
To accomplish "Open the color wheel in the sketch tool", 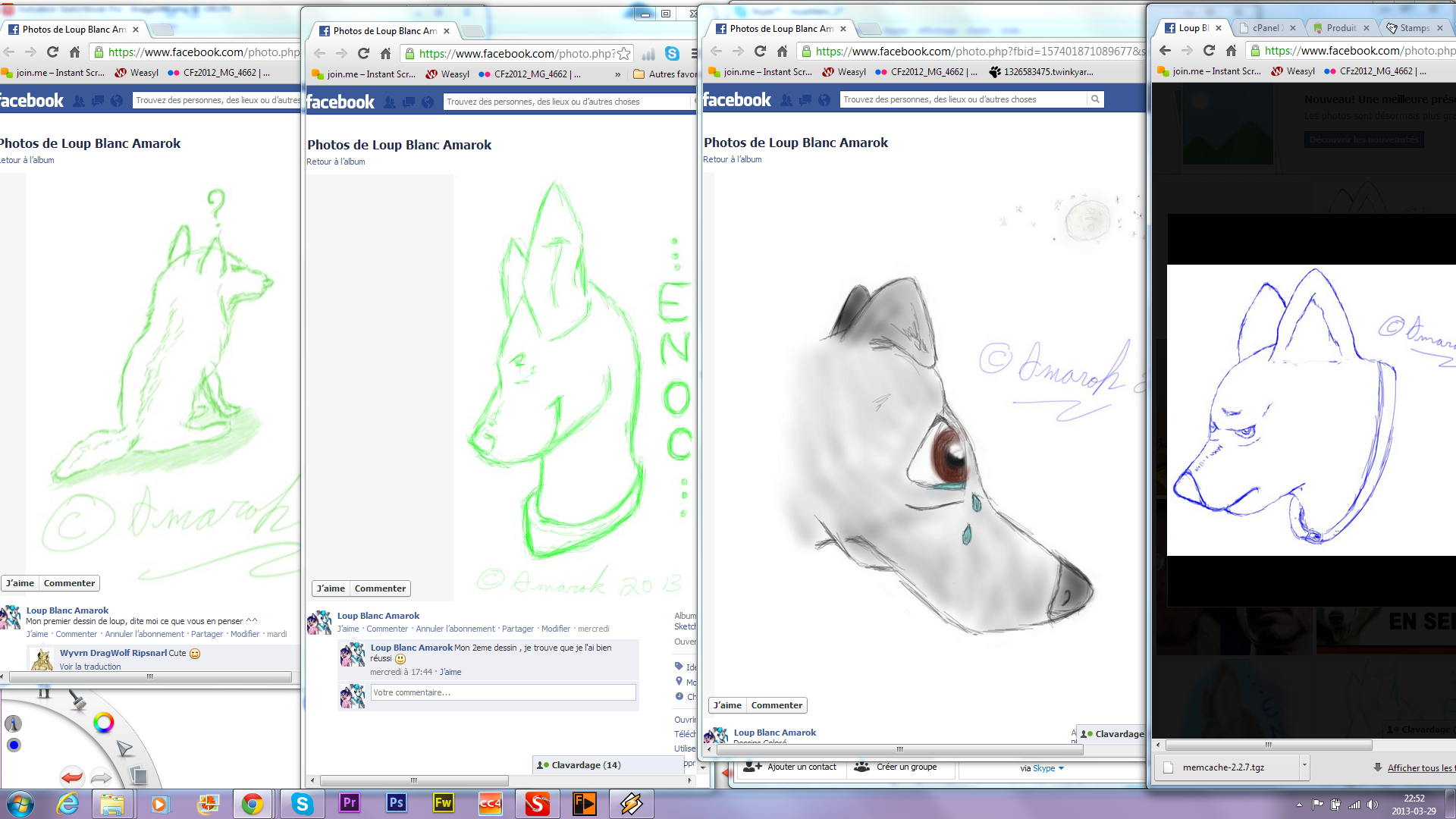I will pyautogui.click(x=104, y=723).
